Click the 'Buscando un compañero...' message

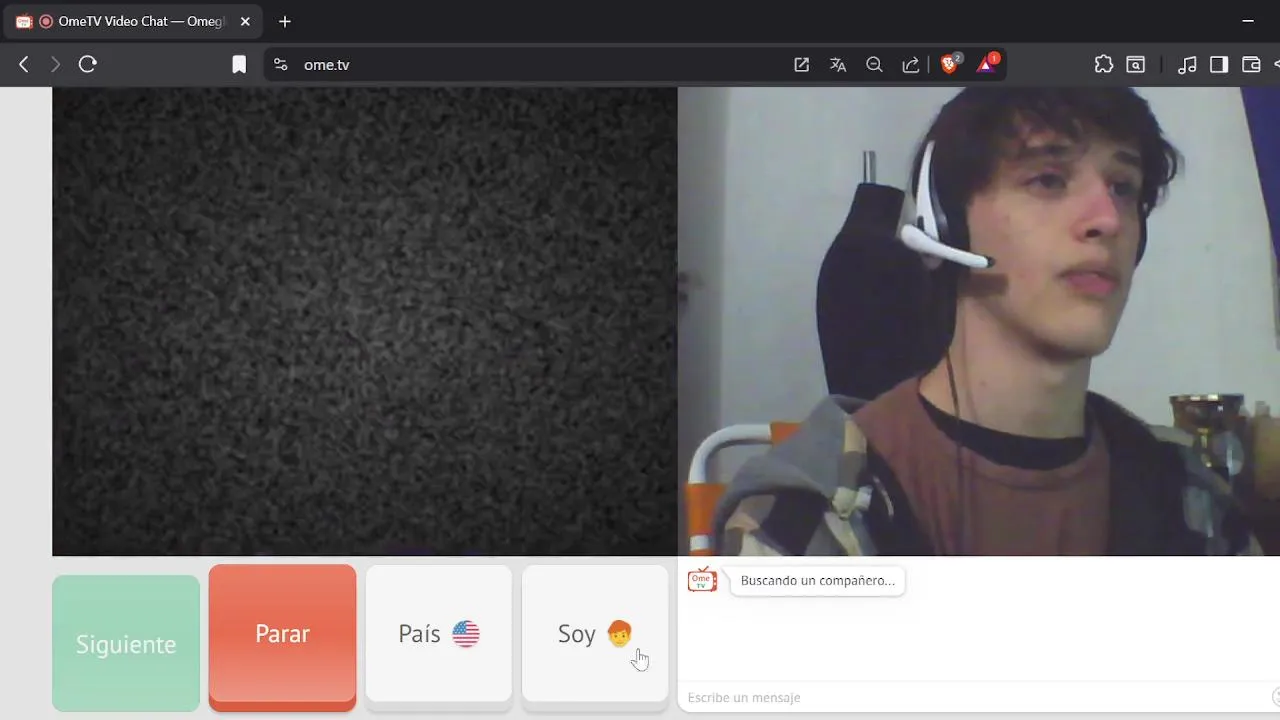[x=818, y=580]
